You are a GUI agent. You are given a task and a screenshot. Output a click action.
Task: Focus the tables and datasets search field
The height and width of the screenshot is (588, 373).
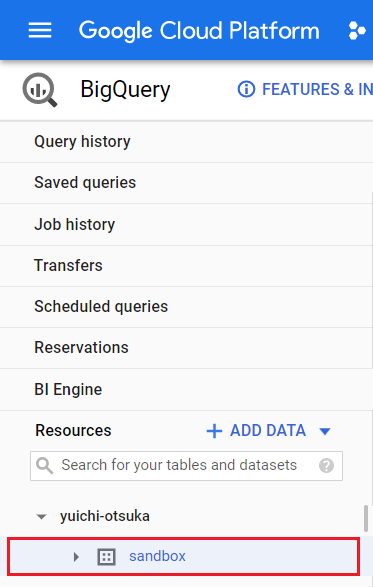click(x=186, y=466)
